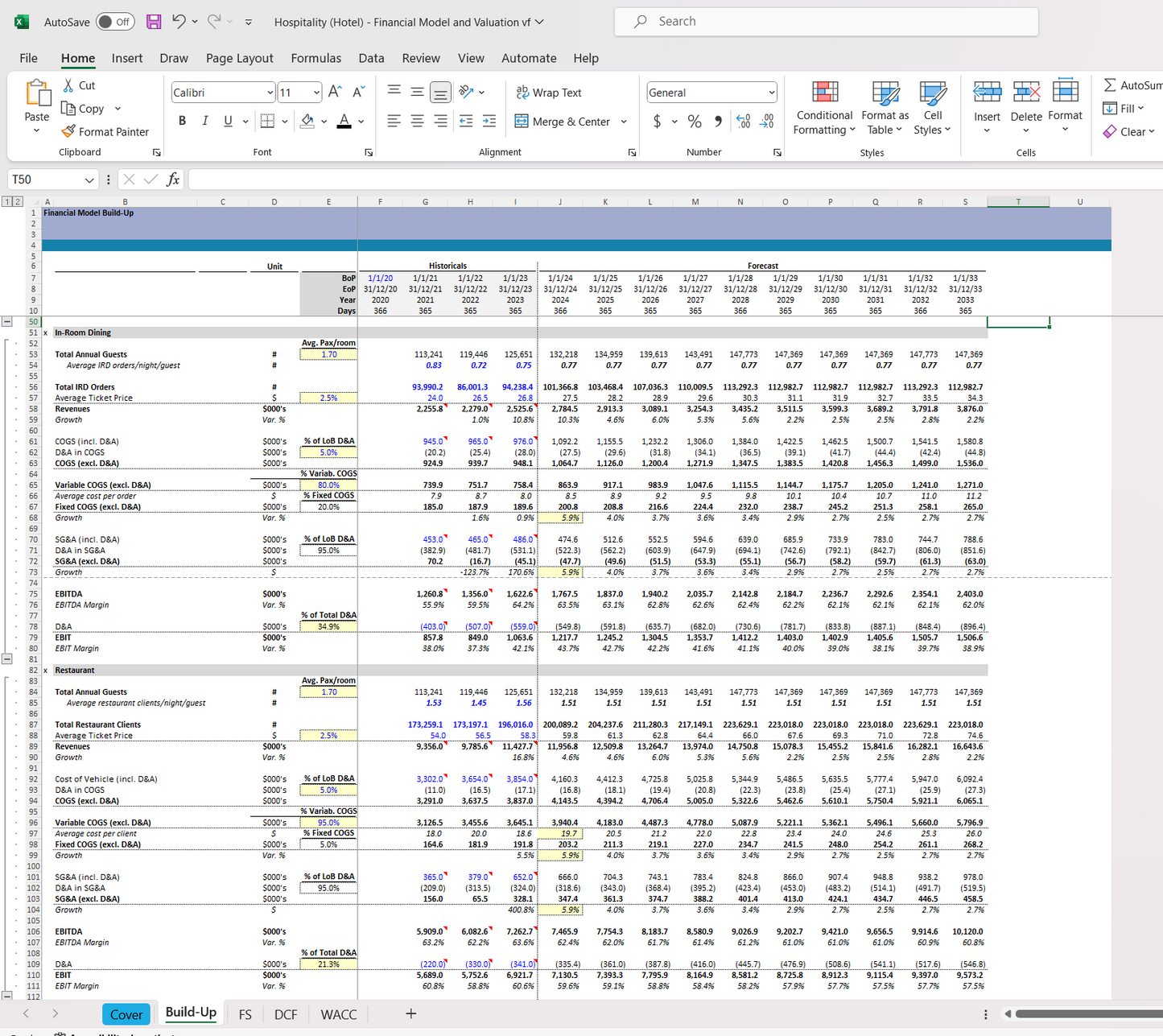Image resolution: width=1163 pixels, height=1036 pixels.
Task: Click the font color red A swatch
Action: 344,121
